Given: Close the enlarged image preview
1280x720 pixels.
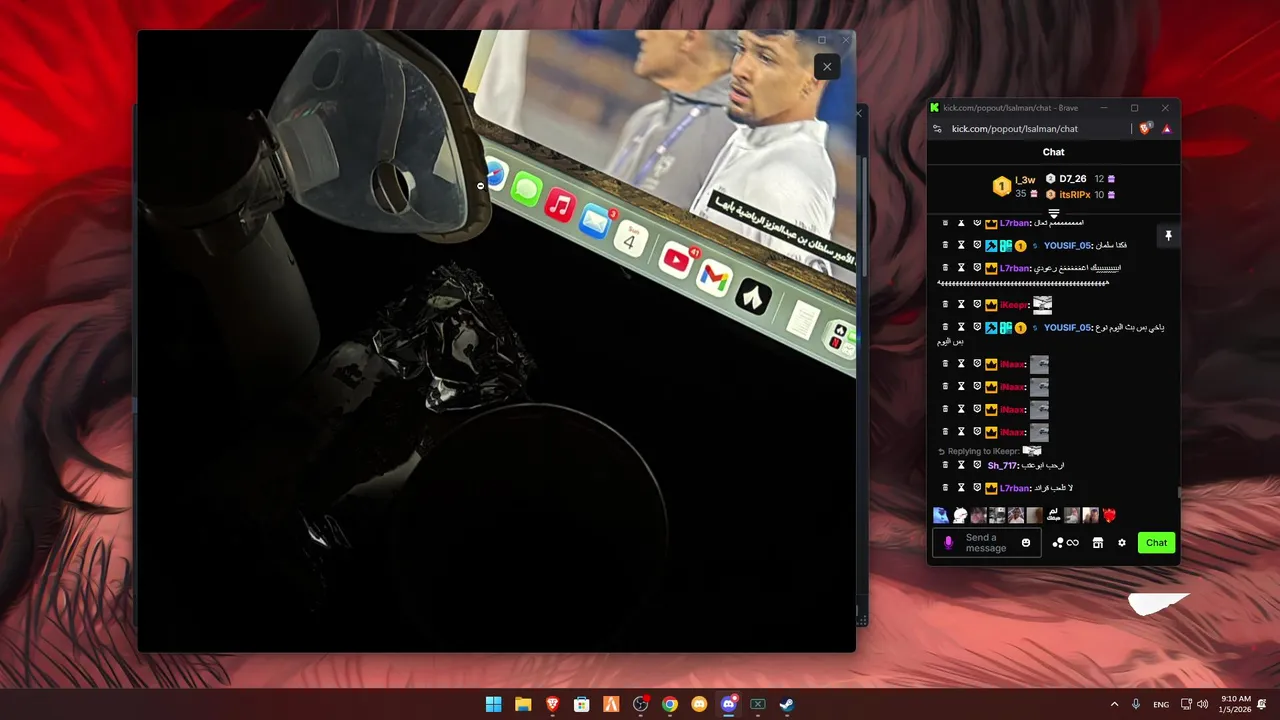Looking at the screenshot, I should coord(827,67).
